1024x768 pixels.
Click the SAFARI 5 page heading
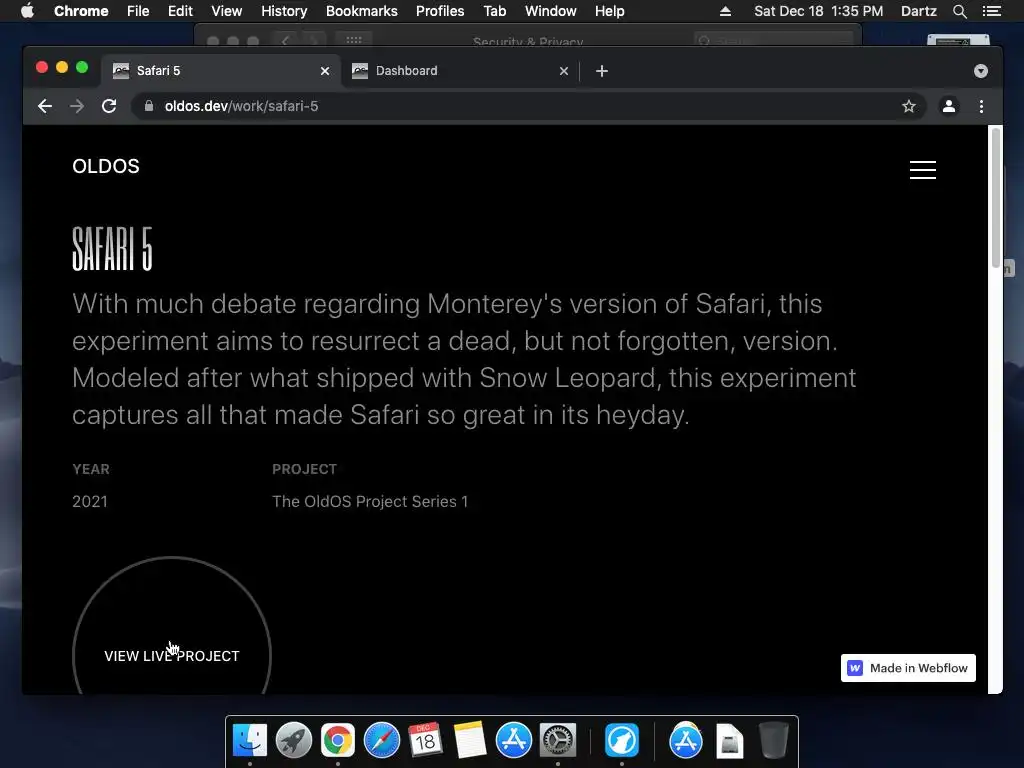point(112,249)
